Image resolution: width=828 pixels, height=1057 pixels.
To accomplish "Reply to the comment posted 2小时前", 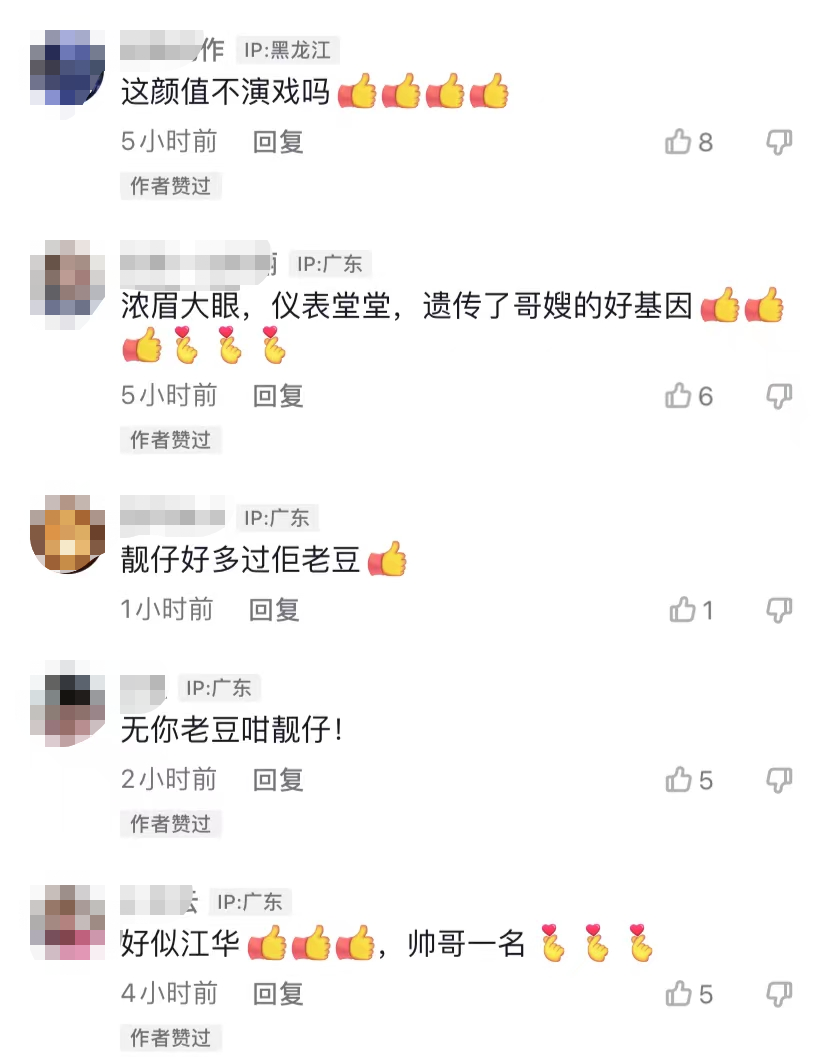I will pyautogui.click(x=278, y=779).
